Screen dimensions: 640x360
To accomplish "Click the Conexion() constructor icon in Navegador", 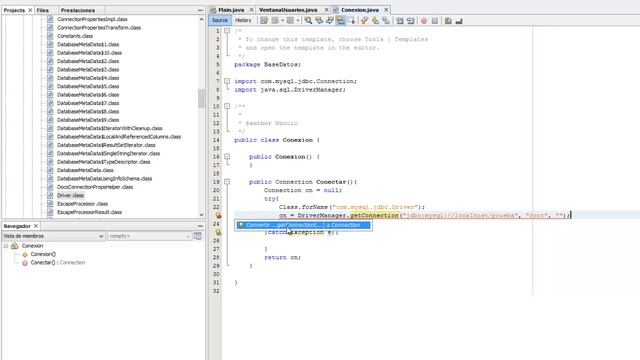I will [x=25, y=254].
